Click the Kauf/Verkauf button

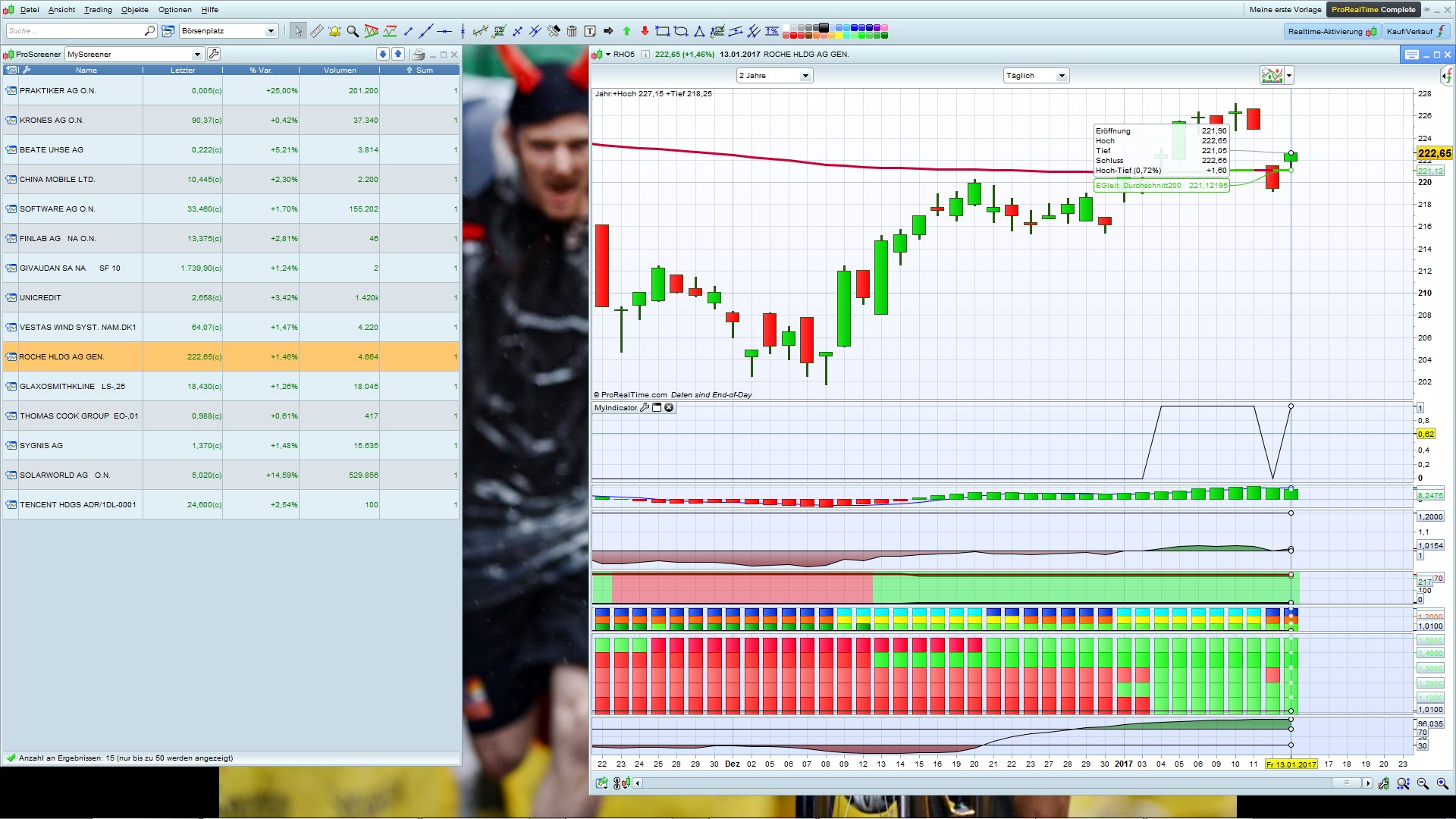click(1415, 31)
